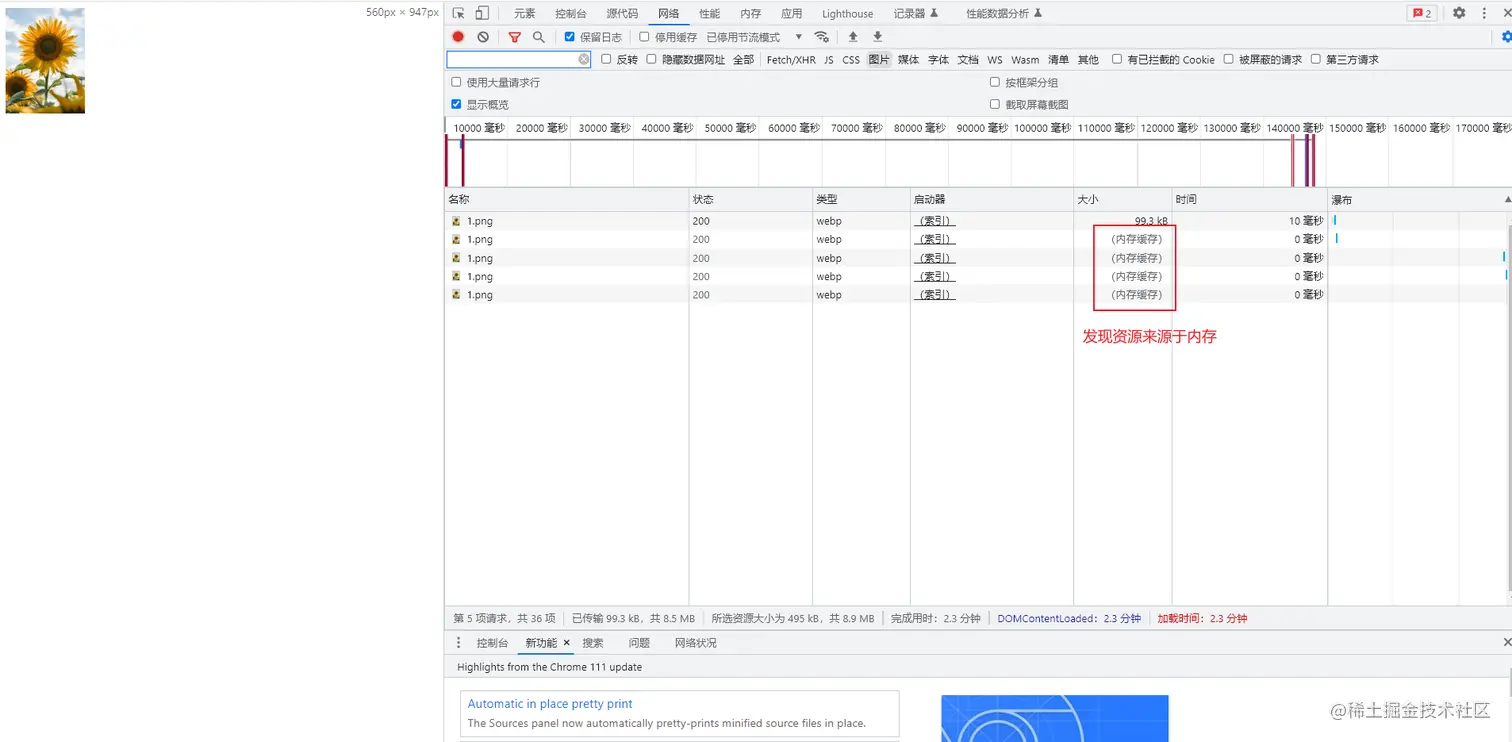The image size is (1512, 742).
Task: Open 'Automatic in place pretty print' link
Action: click(x=550, y=704)
